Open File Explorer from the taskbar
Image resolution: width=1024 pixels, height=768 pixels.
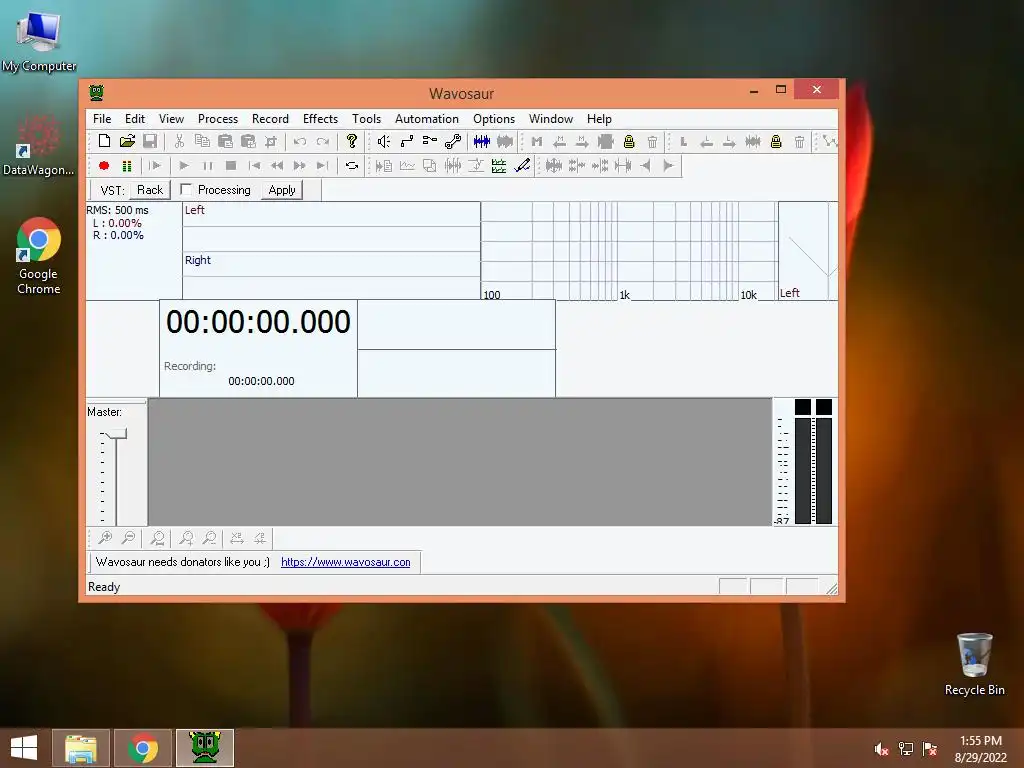[81, 748]
